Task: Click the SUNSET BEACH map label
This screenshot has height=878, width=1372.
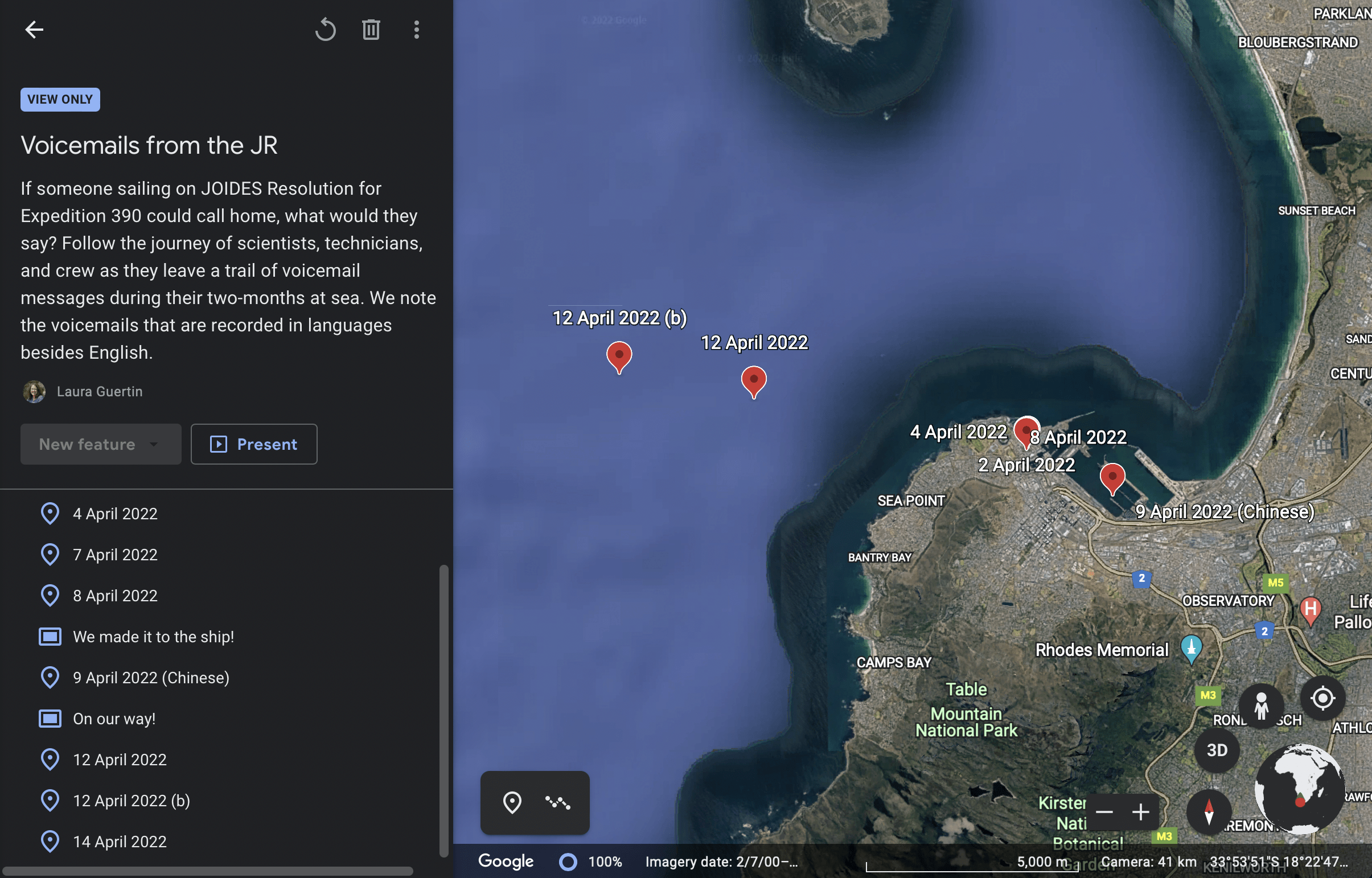Action: pos(1316,210)
